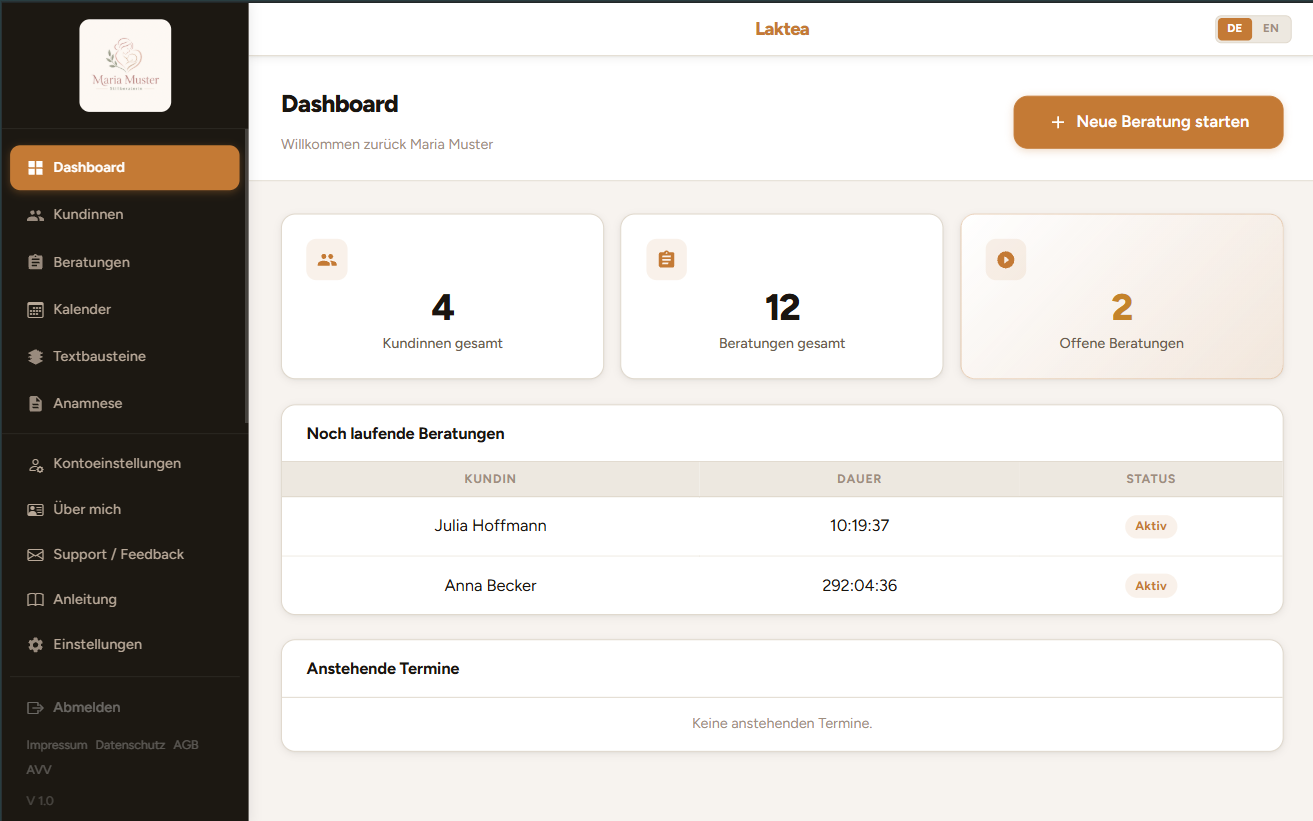The width and height of the screenshot is (1313, 821).
Task: Click the Aktiv status badge for Anna Becker
Action: pyautogui.click(x=1151, y=586)
